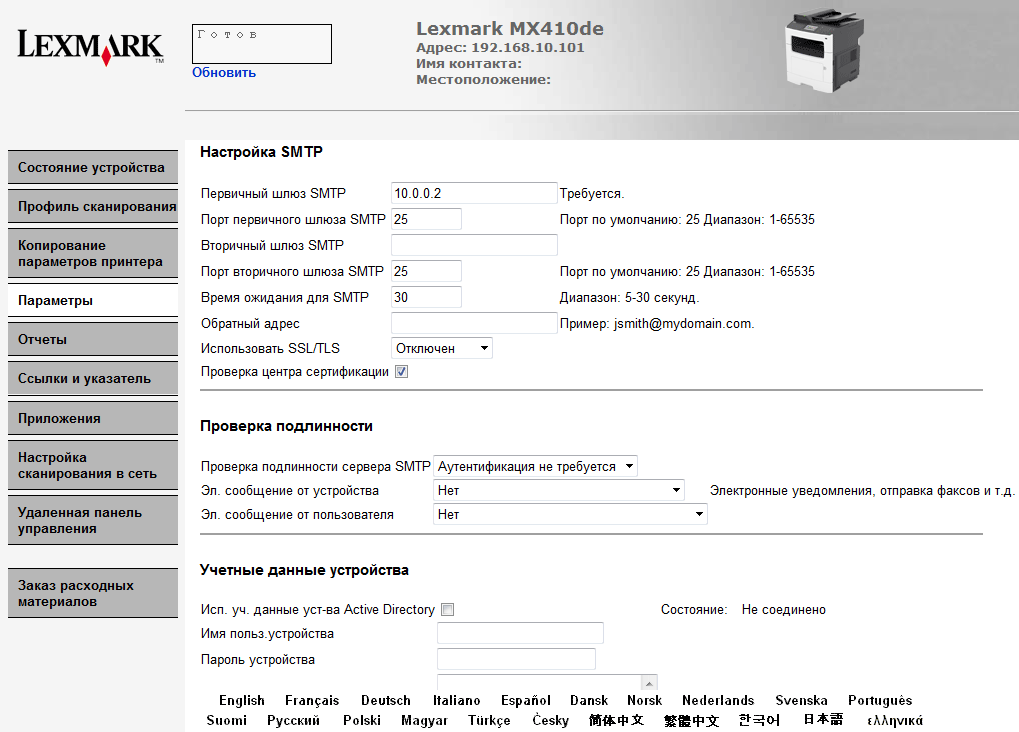Screen dimensions: 1019x732
Task: Switch language to 繁體中文
Action: click(x=691, y=720)
